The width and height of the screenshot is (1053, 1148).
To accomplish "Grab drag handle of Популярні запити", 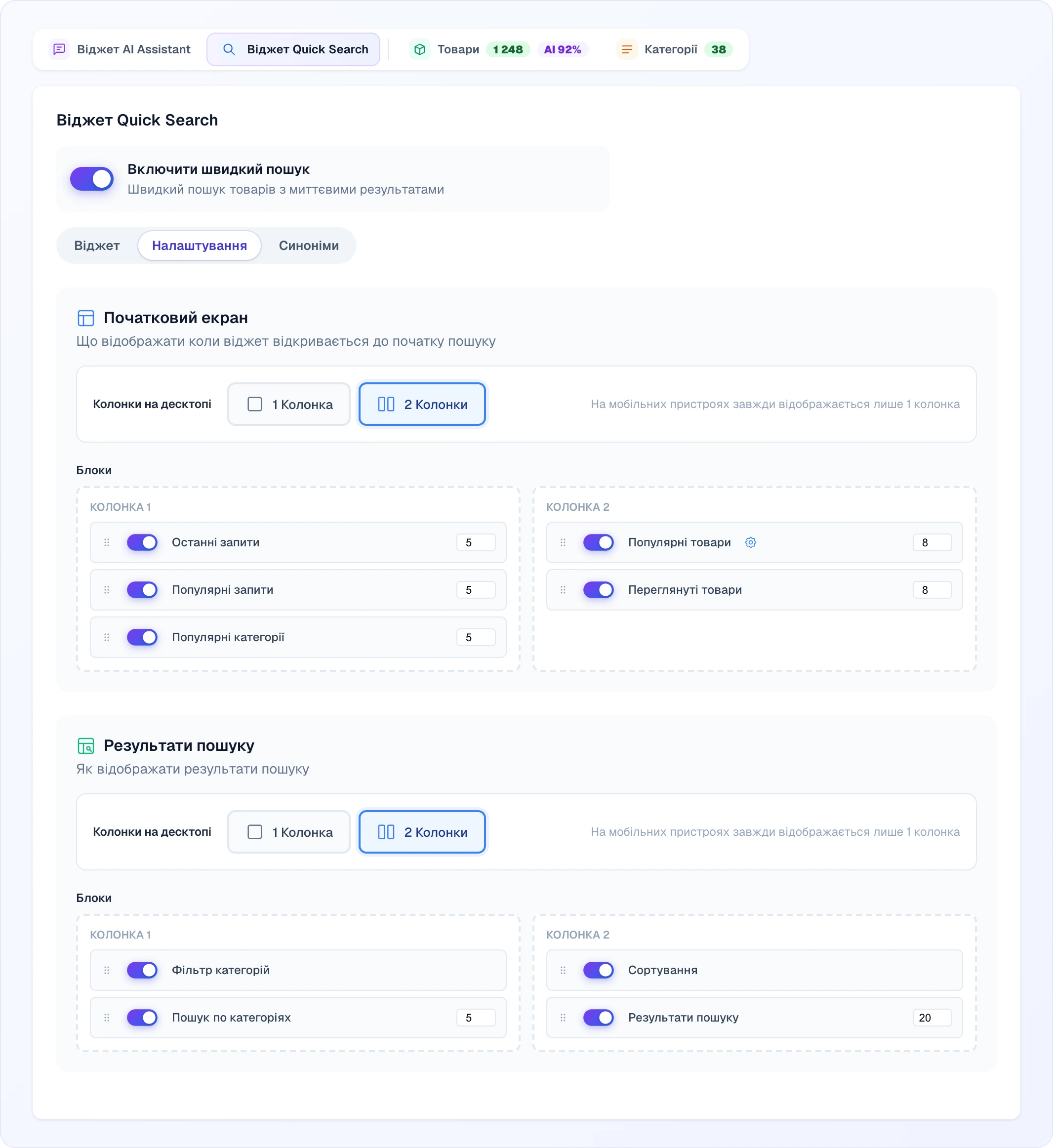I will [x=107, y=589].
